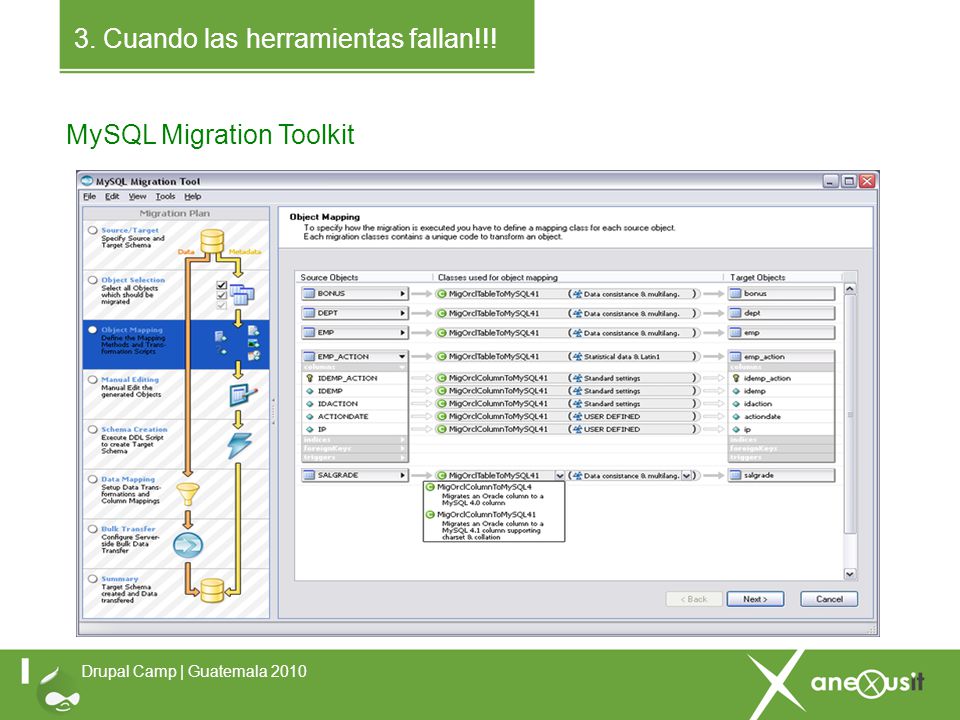The width and height of the screenshot is (960, 720).
Task: Select the target actiondate column
Action: pos(781,416)
